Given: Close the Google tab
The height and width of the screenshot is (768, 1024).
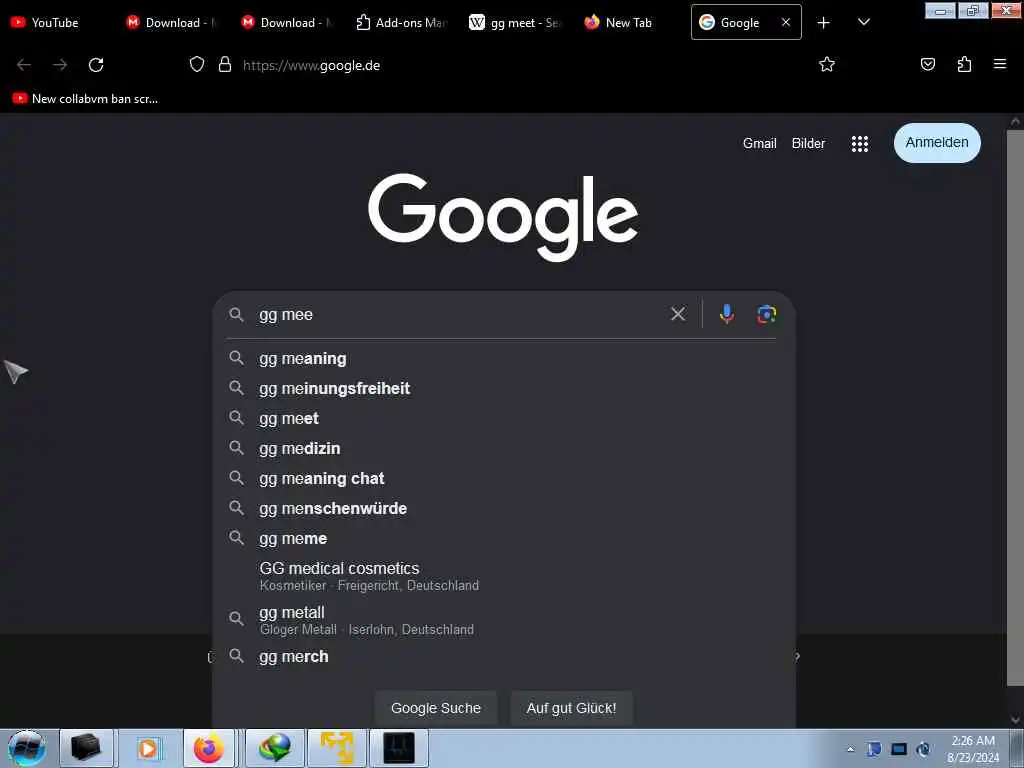Looking at the screenshot, I should 786,22.
